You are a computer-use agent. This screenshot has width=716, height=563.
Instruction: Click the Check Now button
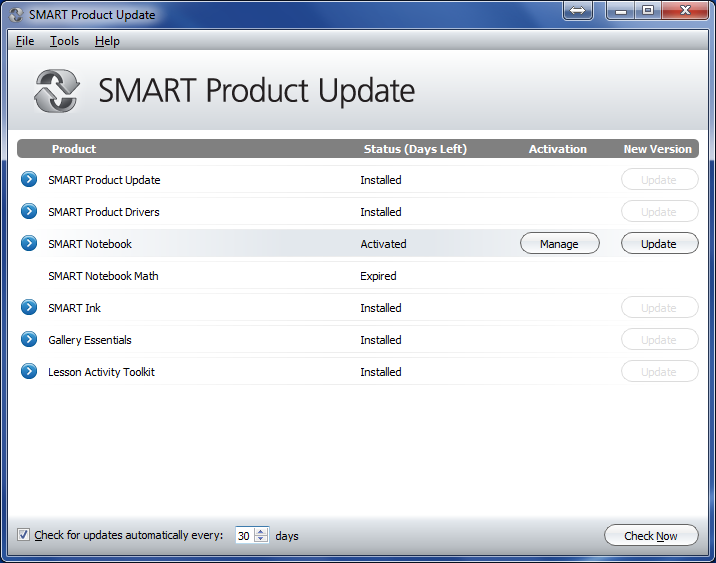click(x=651, y=535)
